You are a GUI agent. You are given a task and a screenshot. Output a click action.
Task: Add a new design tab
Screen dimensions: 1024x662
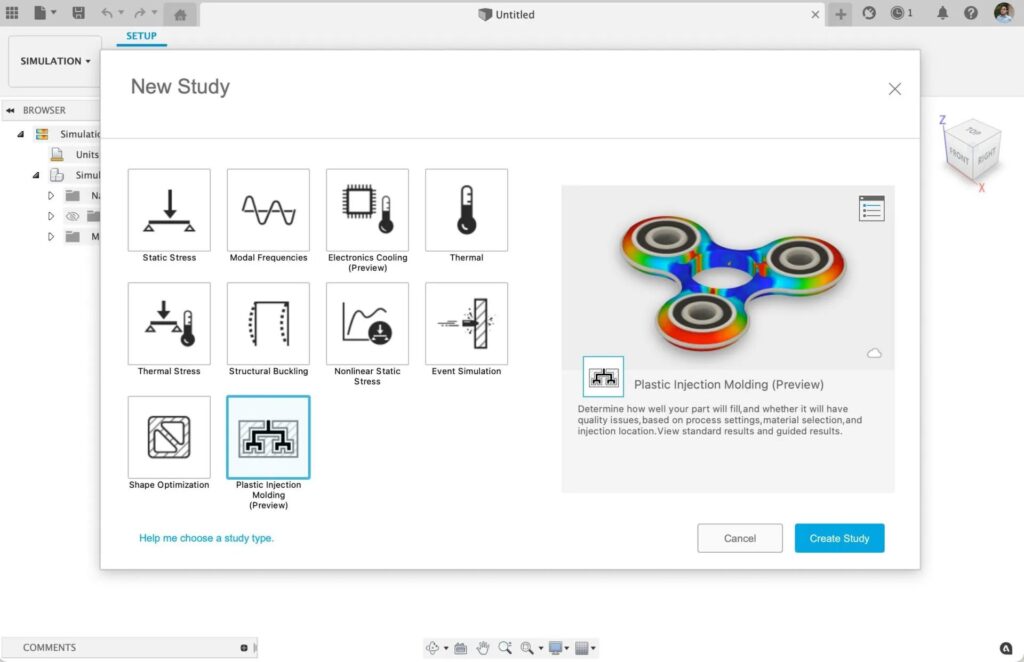tap(840, 14)
